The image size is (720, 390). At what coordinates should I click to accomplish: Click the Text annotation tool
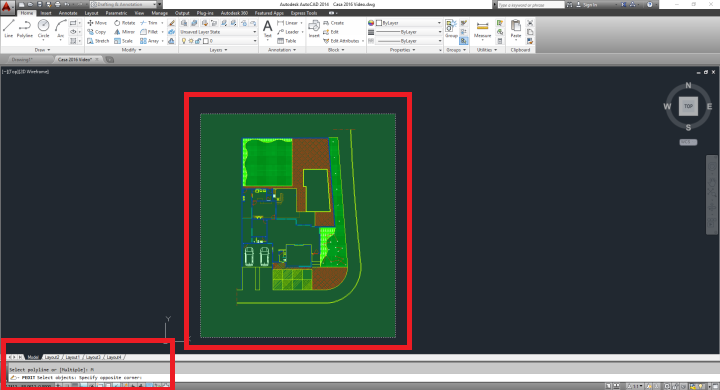267,29
